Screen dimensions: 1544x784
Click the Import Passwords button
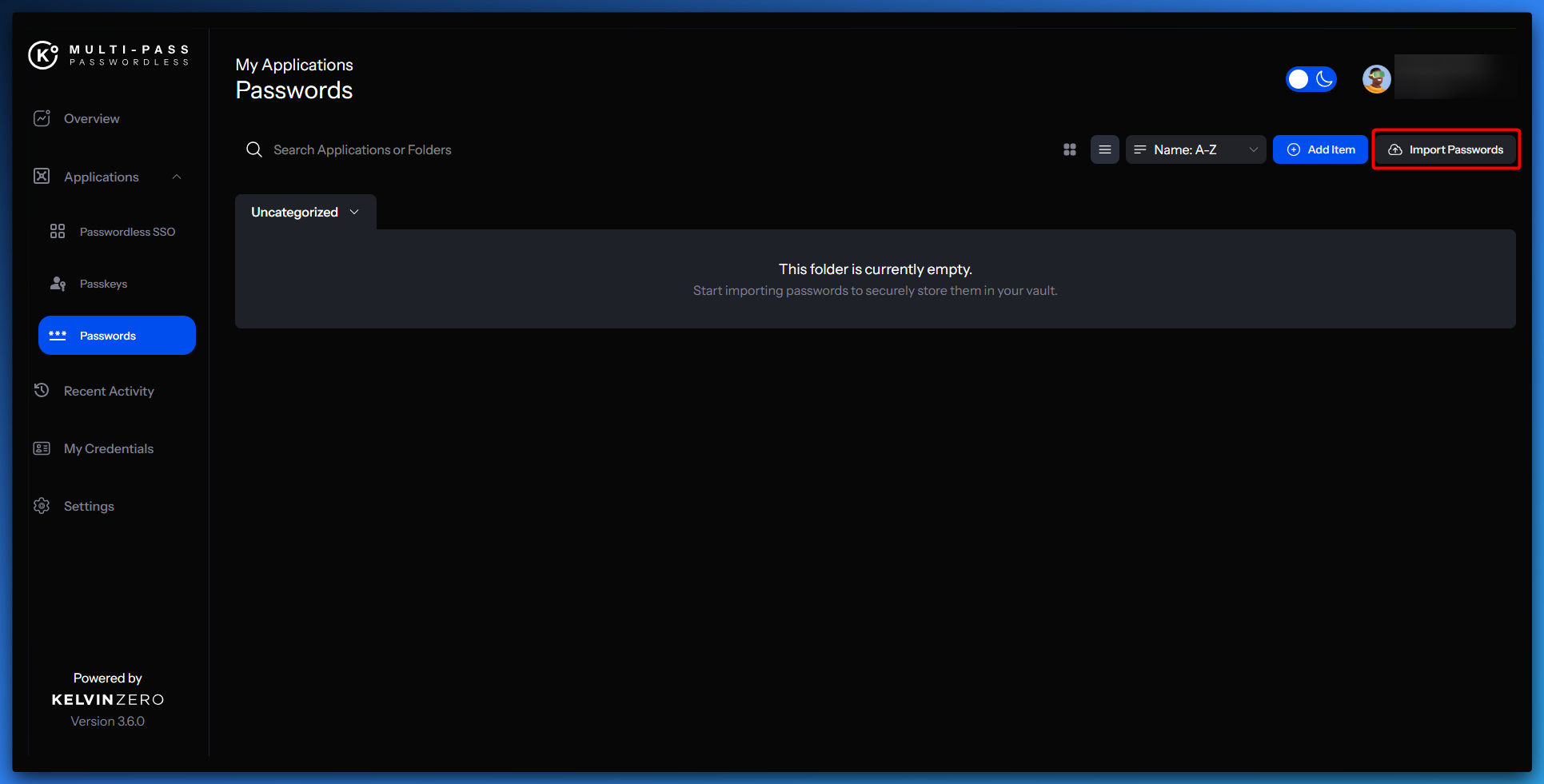point(1446,149)
